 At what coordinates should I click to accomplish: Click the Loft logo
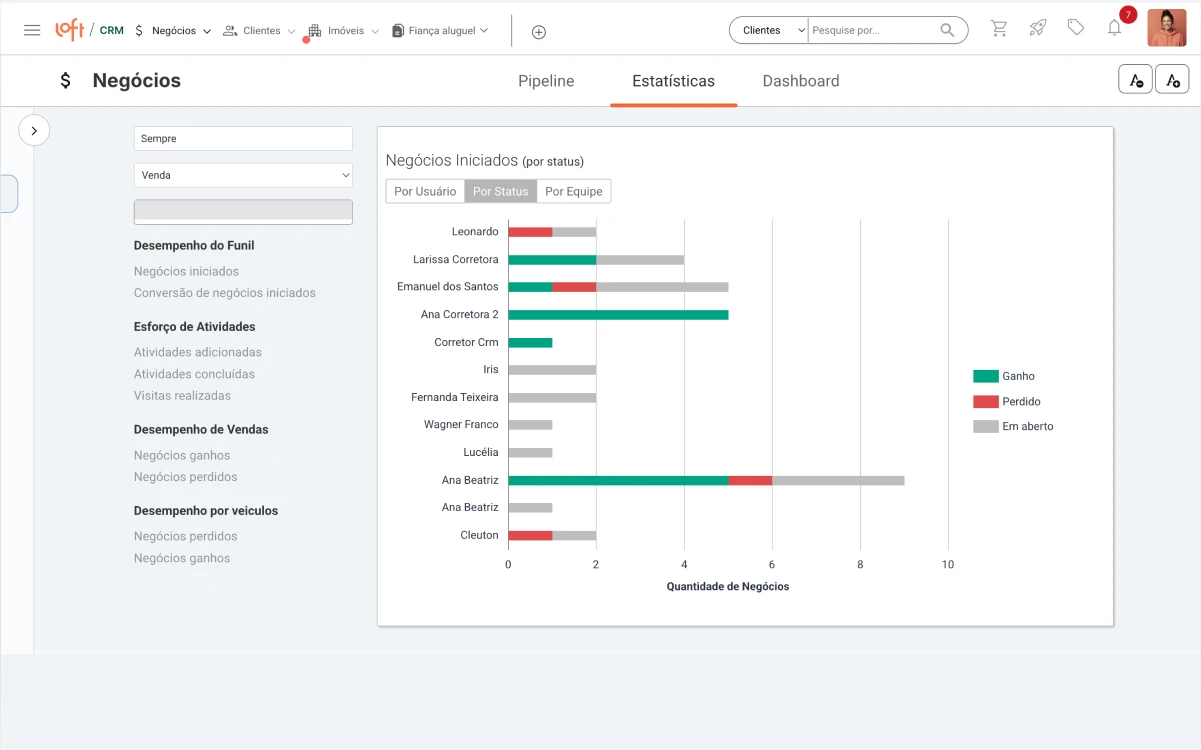69,30
